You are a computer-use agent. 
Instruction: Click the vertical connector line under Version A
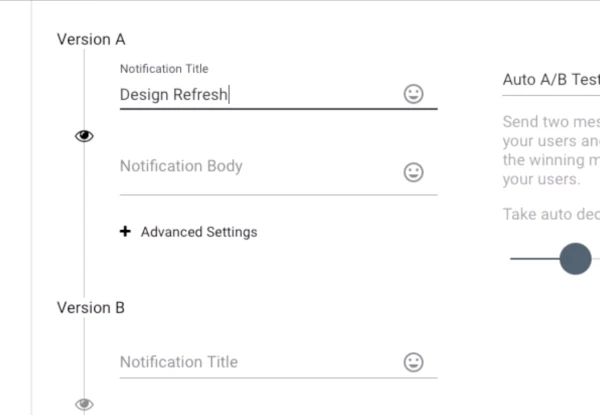85,220
